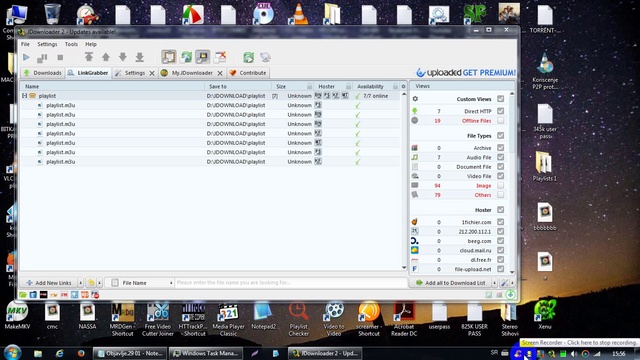Click the column settings gear in table header
640x360 pixels.
(x=403, y=87)
